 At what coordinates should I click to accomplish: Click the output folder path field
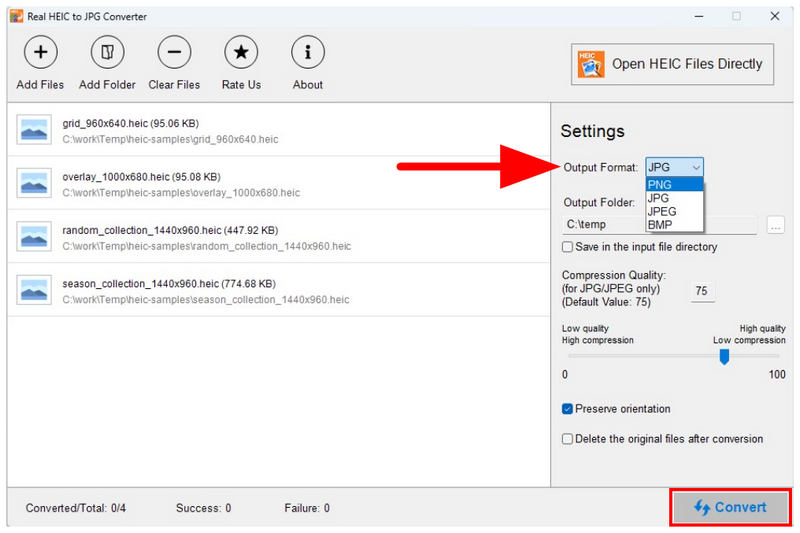point(660,225)
